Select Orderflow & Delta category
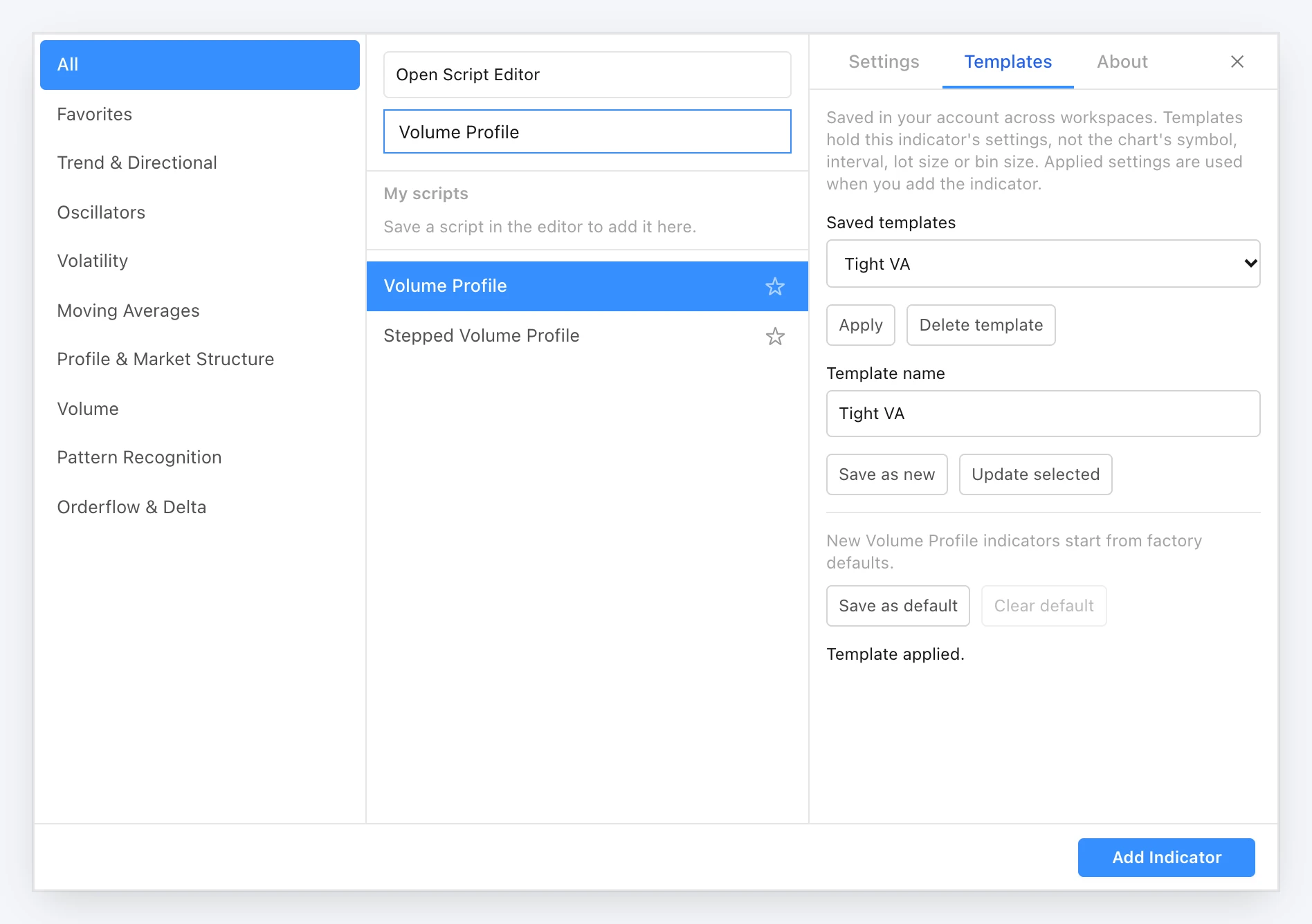 pos(199,507)
